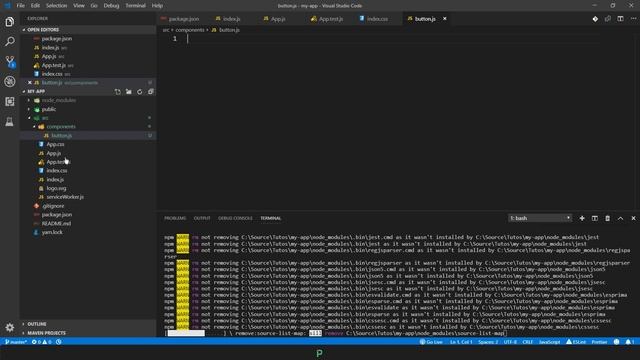
Task: Split the editor to the right
Action: point(620,19)
